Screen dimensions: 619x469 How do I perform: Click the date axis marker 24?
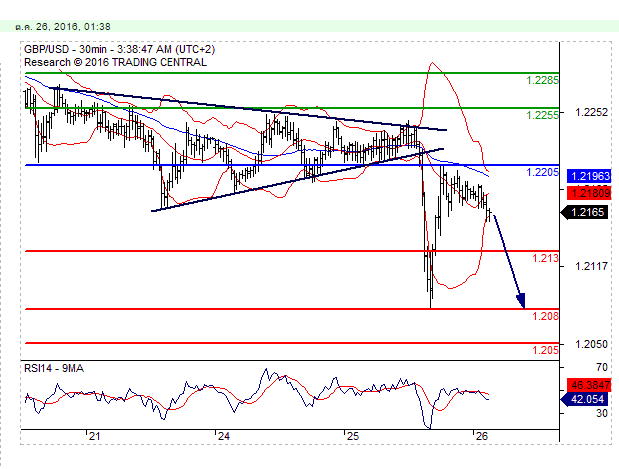pos(223,436)
